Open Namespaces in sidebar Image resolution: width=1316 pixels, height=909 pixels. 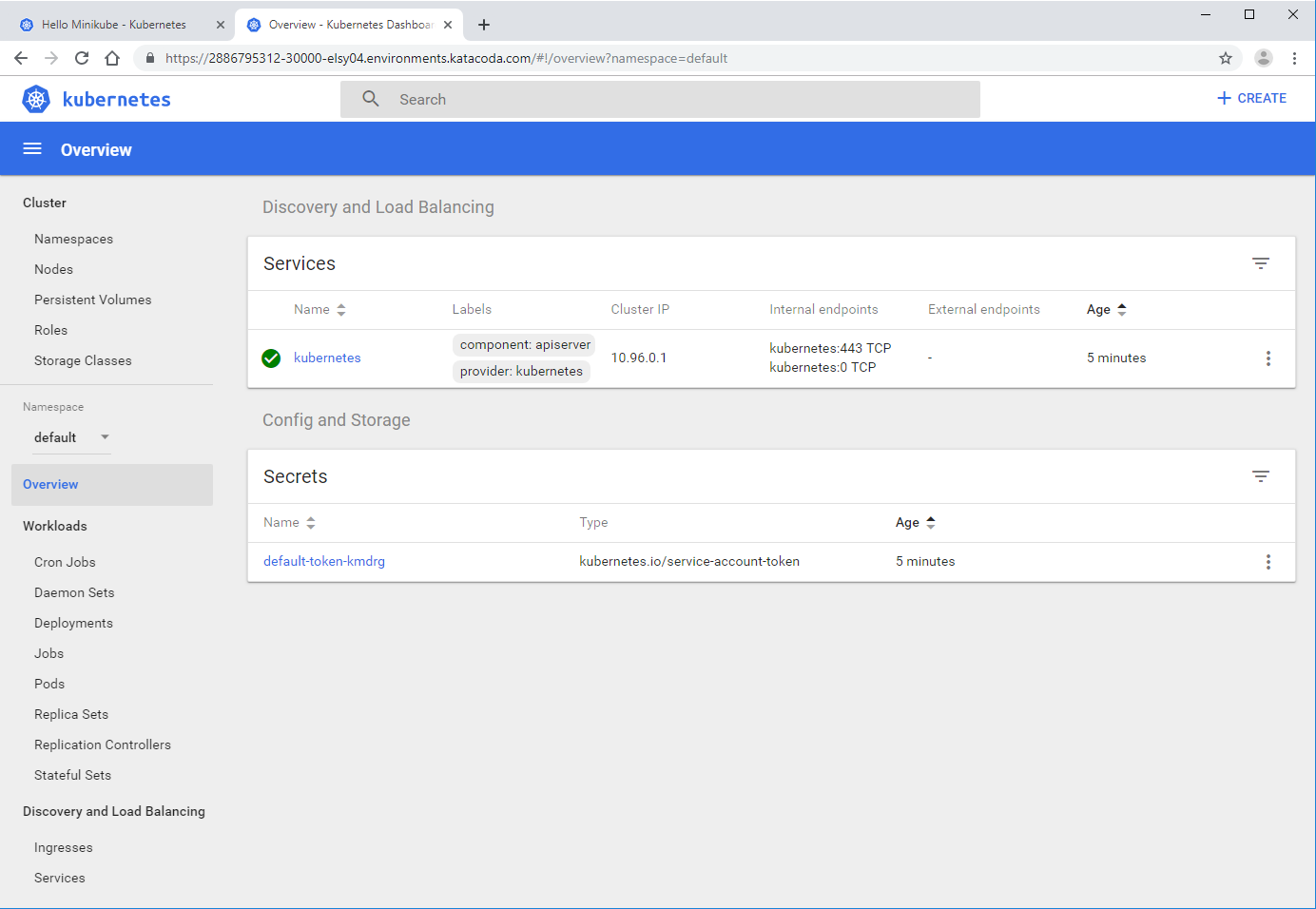(73, 239)
